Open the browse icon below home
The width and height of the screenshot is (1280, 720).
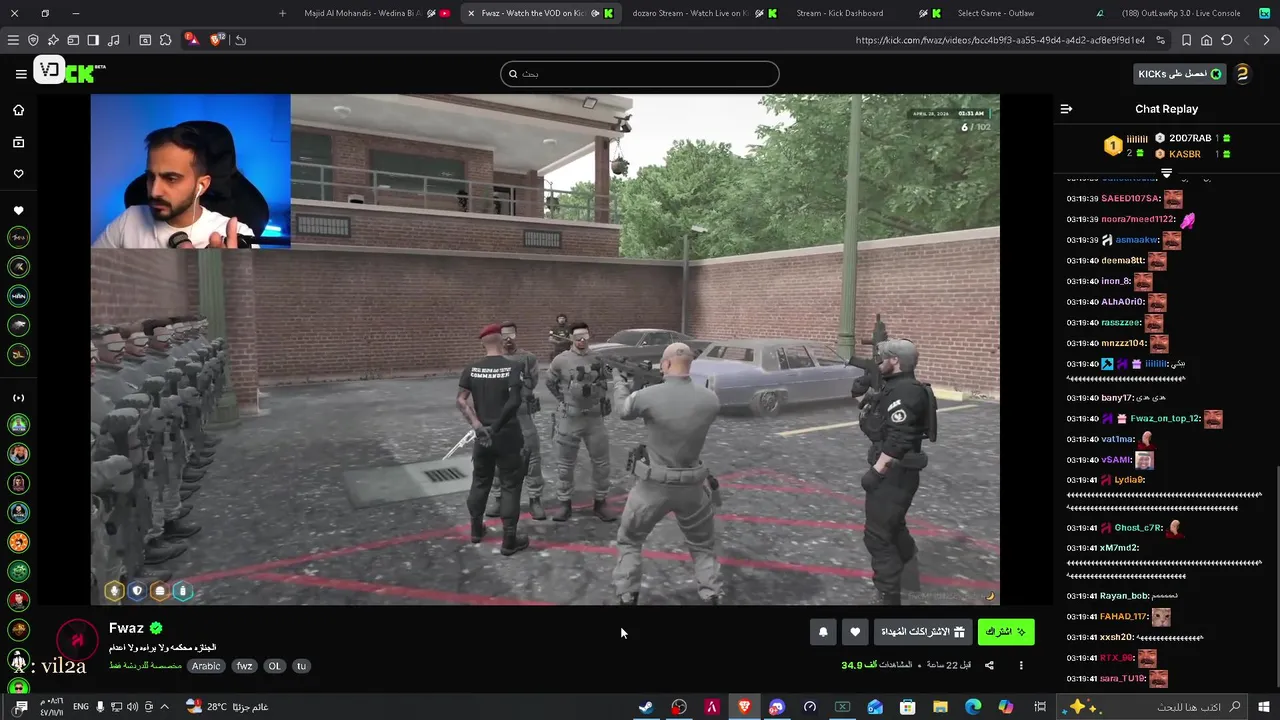coord(18,143)
